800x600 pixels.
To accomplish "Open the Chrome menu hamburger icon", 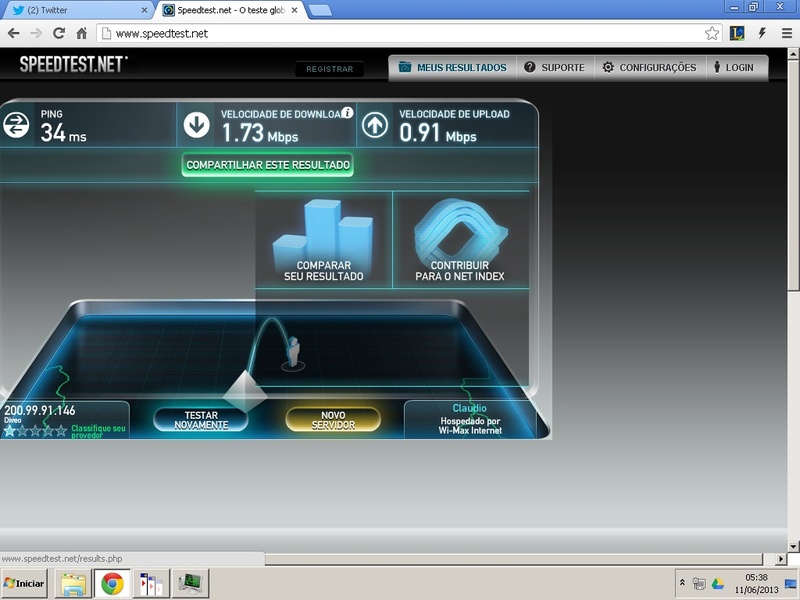I will (787, 34).
